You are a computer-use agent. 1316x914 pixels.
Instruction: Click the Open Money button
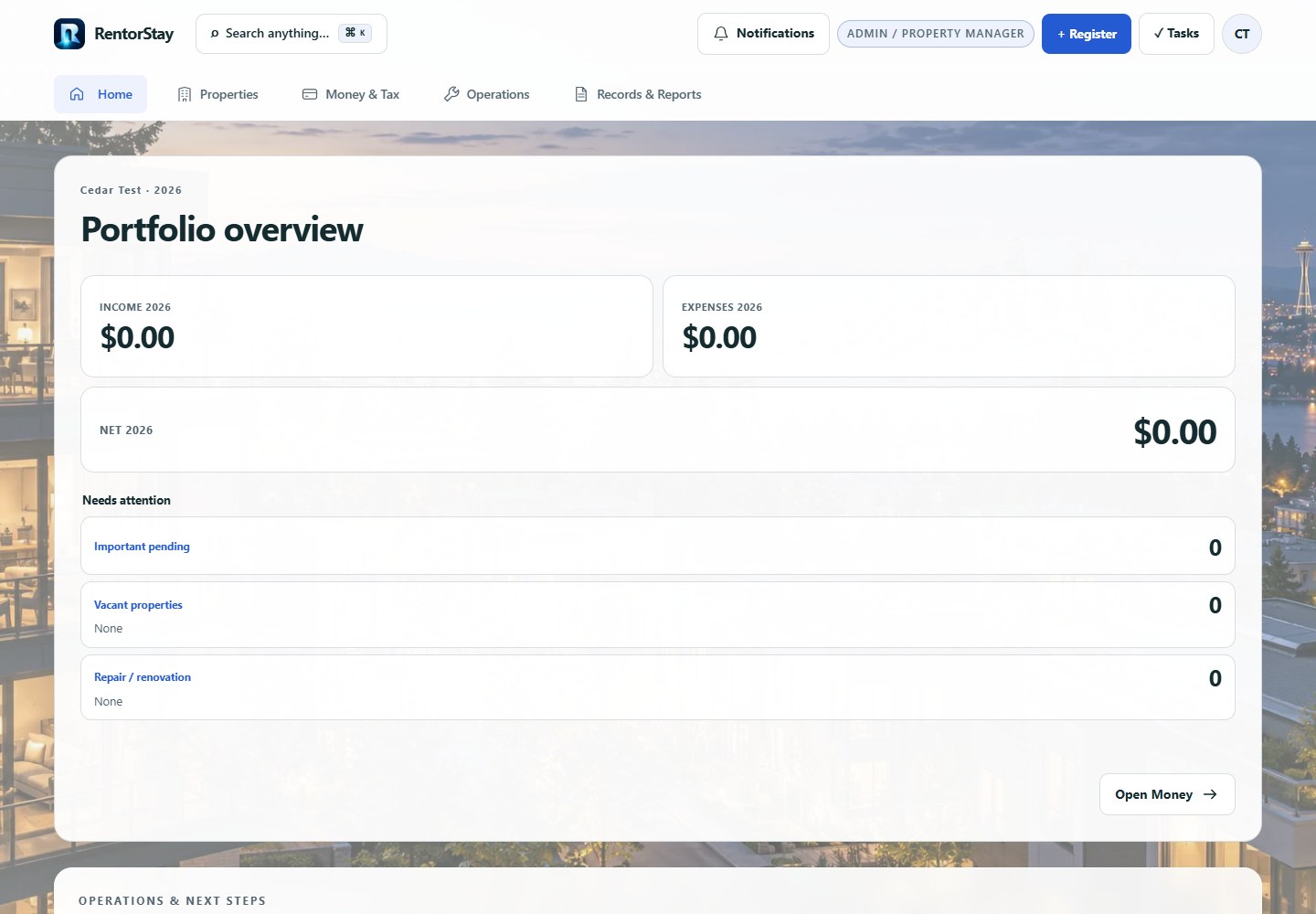pos(1167,794)
